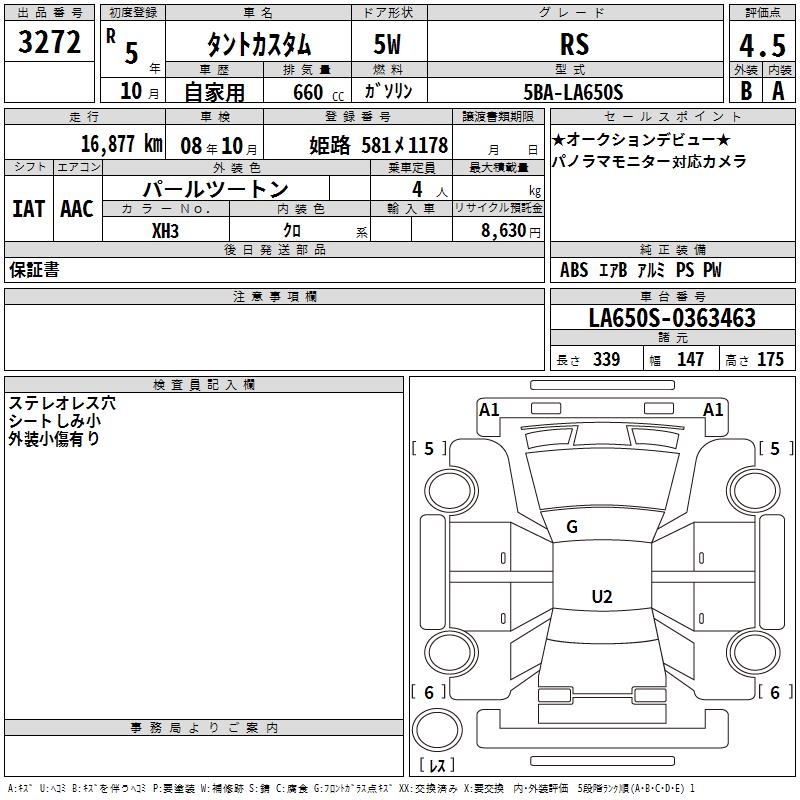This screenshot has width=800, height=800.
Task: Click the door type 5W
Action: (x=388, y=44)
